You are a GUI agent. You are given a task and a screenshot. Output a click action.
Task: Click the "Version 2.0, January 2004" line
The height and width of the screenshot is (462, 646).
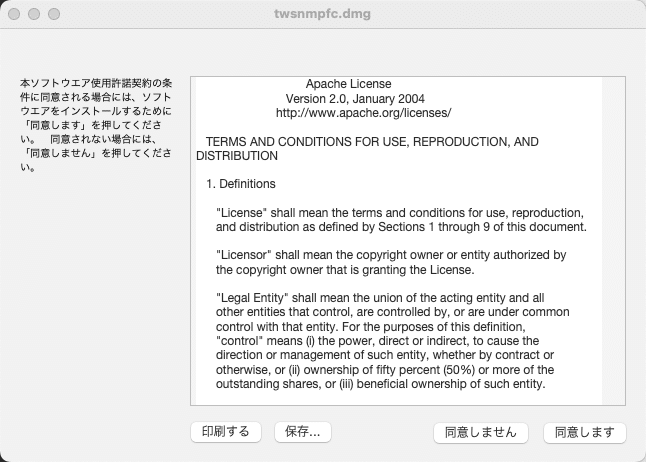tap(355, 99)
